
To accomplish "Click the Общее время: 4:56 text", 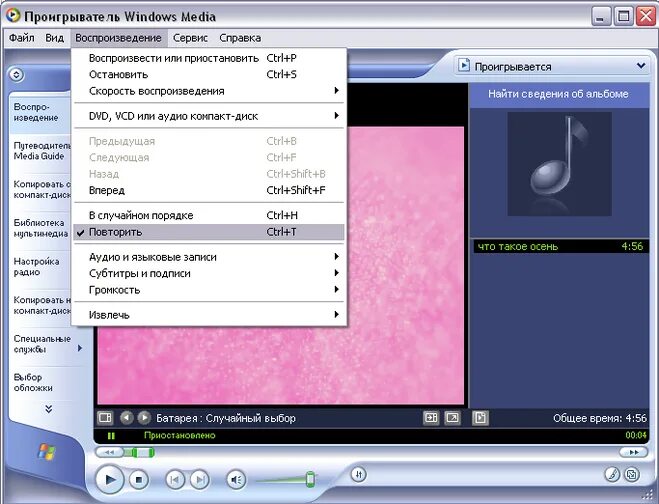I will pyautogui.click(x=600, y=418).
